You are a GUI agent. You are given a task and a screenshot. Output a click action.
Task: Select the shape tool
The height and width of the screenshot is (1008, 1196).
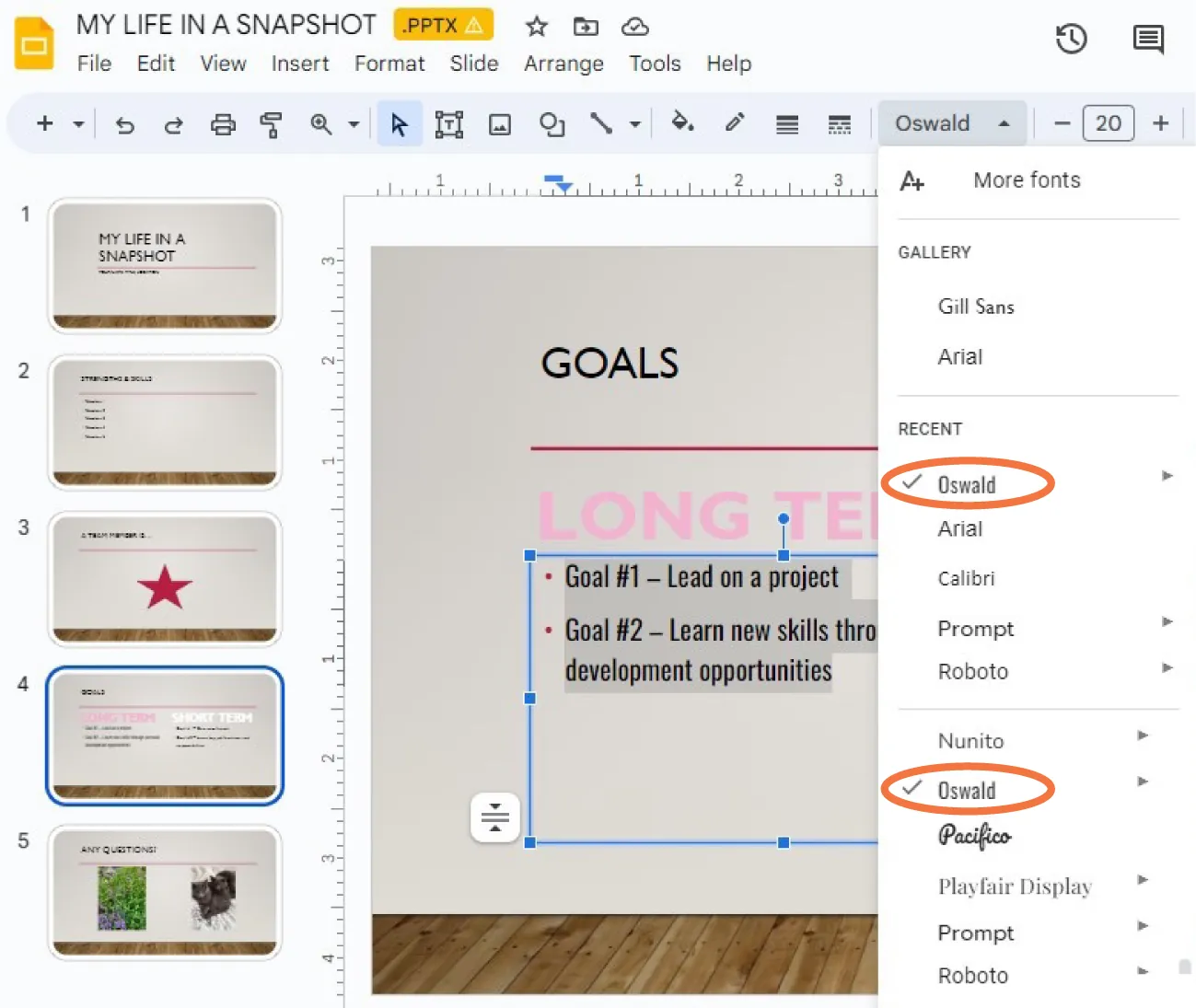551,123
